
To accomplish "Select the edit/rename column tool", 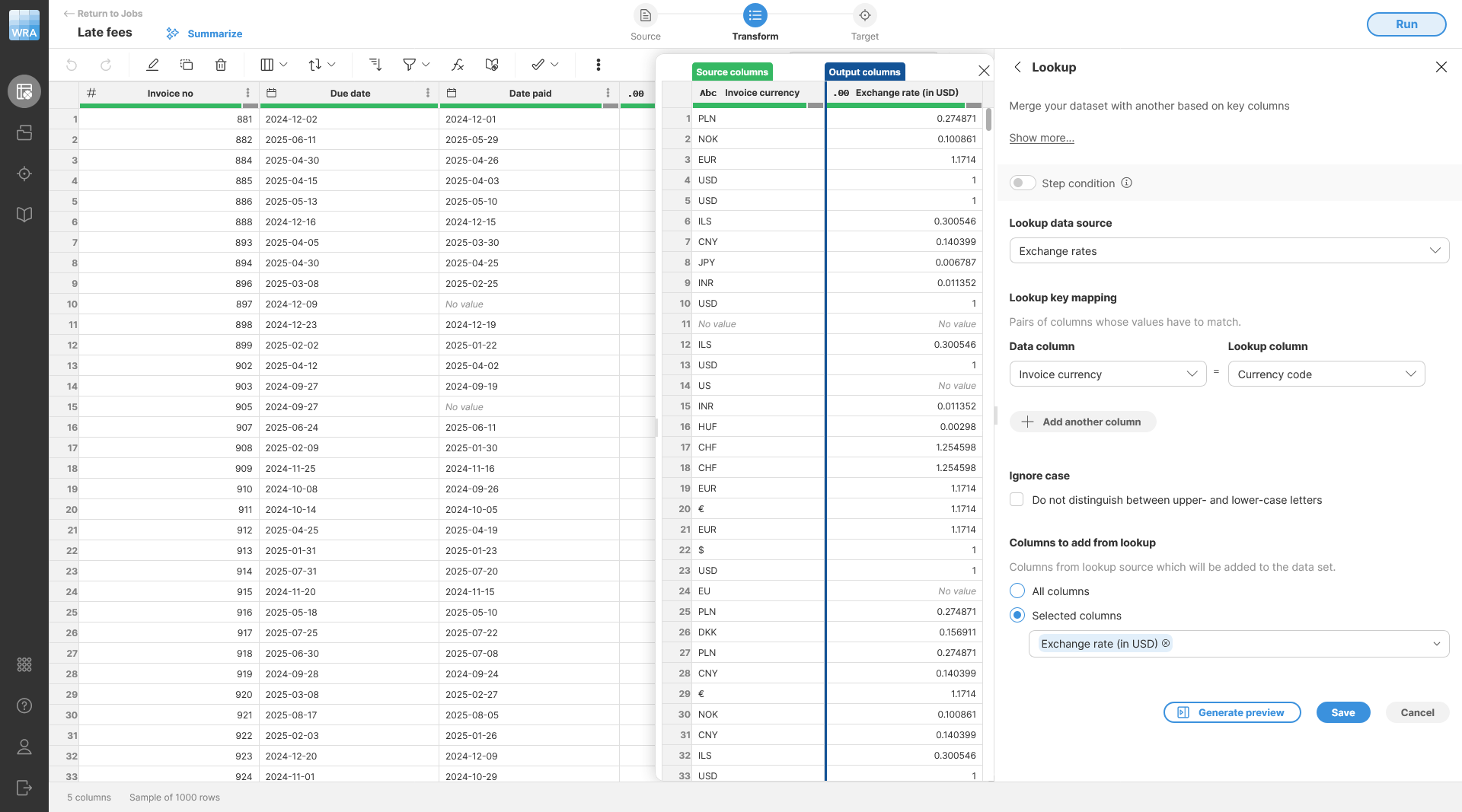I will pyautogui.click(x=152, y=65).
